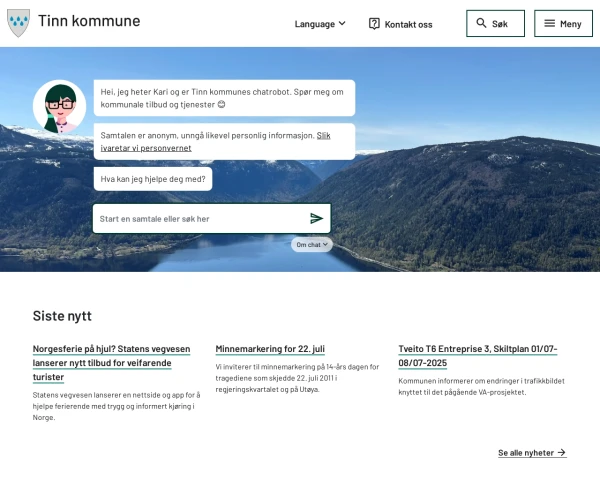Open the Norgesferie på hjul news article
This screenshot has height=480, width=600.
point(111,363)
